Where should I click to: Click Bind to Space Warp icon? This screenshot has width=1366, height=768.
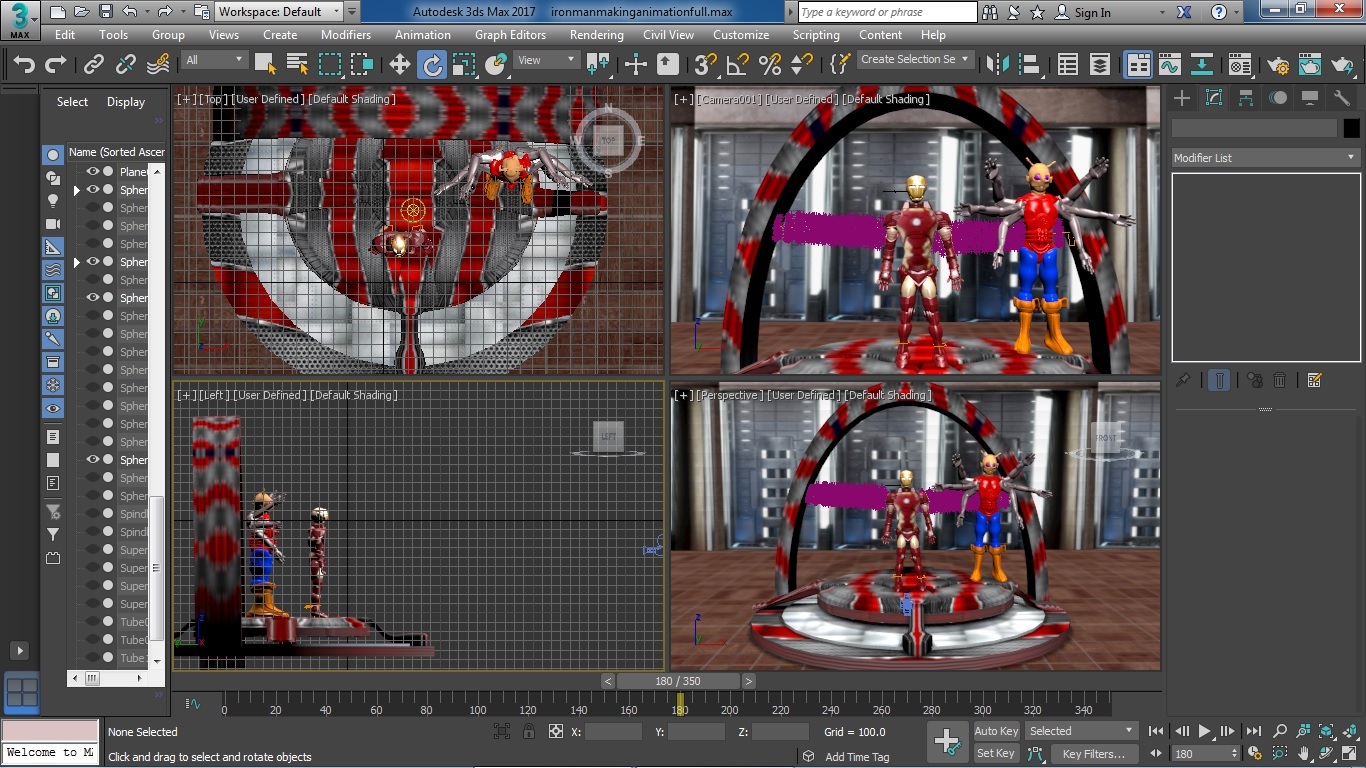(x=158, y=65)
